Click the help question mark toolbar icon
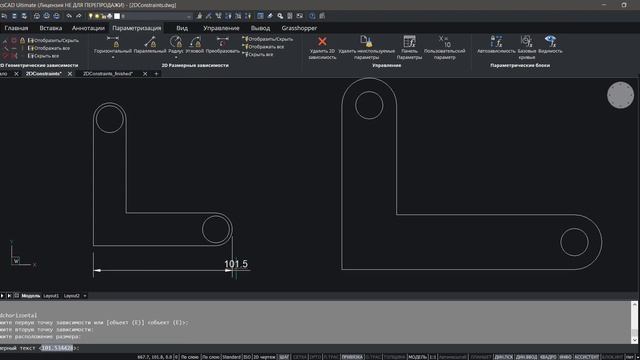This screenshot has height=360, width=640. 312,16
